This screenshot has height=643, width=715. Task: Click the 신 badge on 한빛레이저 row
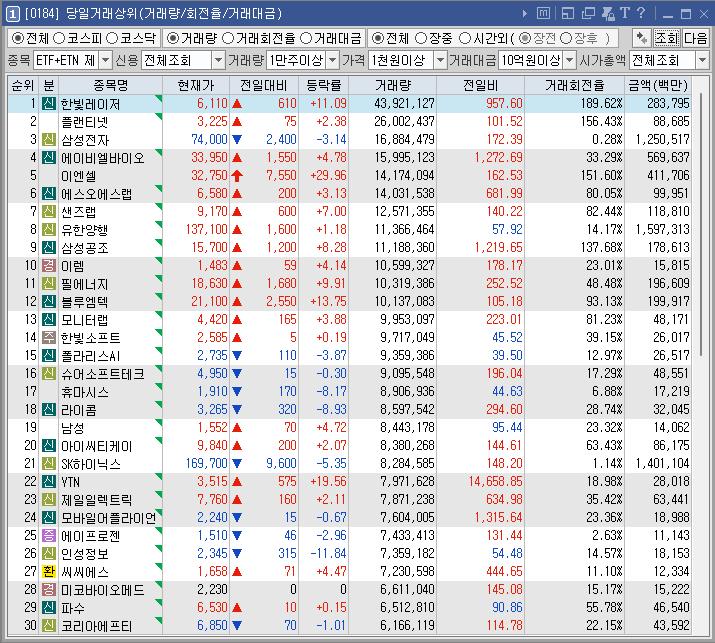tap(49, 104)
